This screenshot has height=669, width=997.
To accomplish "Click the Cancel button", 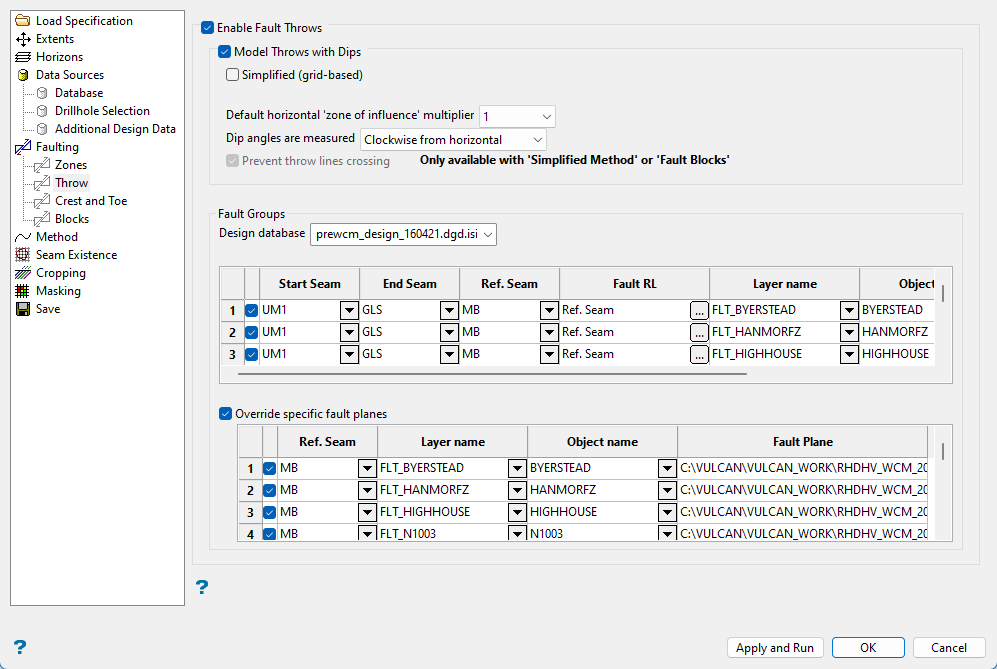I will point(949,648).
